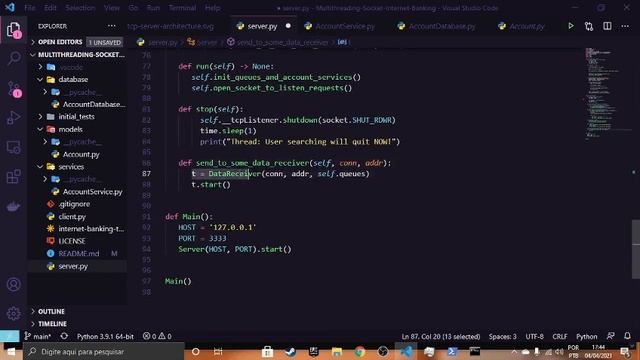Click the feedback icon in status bar
Viewport: 640px width, 360px height.
point(611,336)
